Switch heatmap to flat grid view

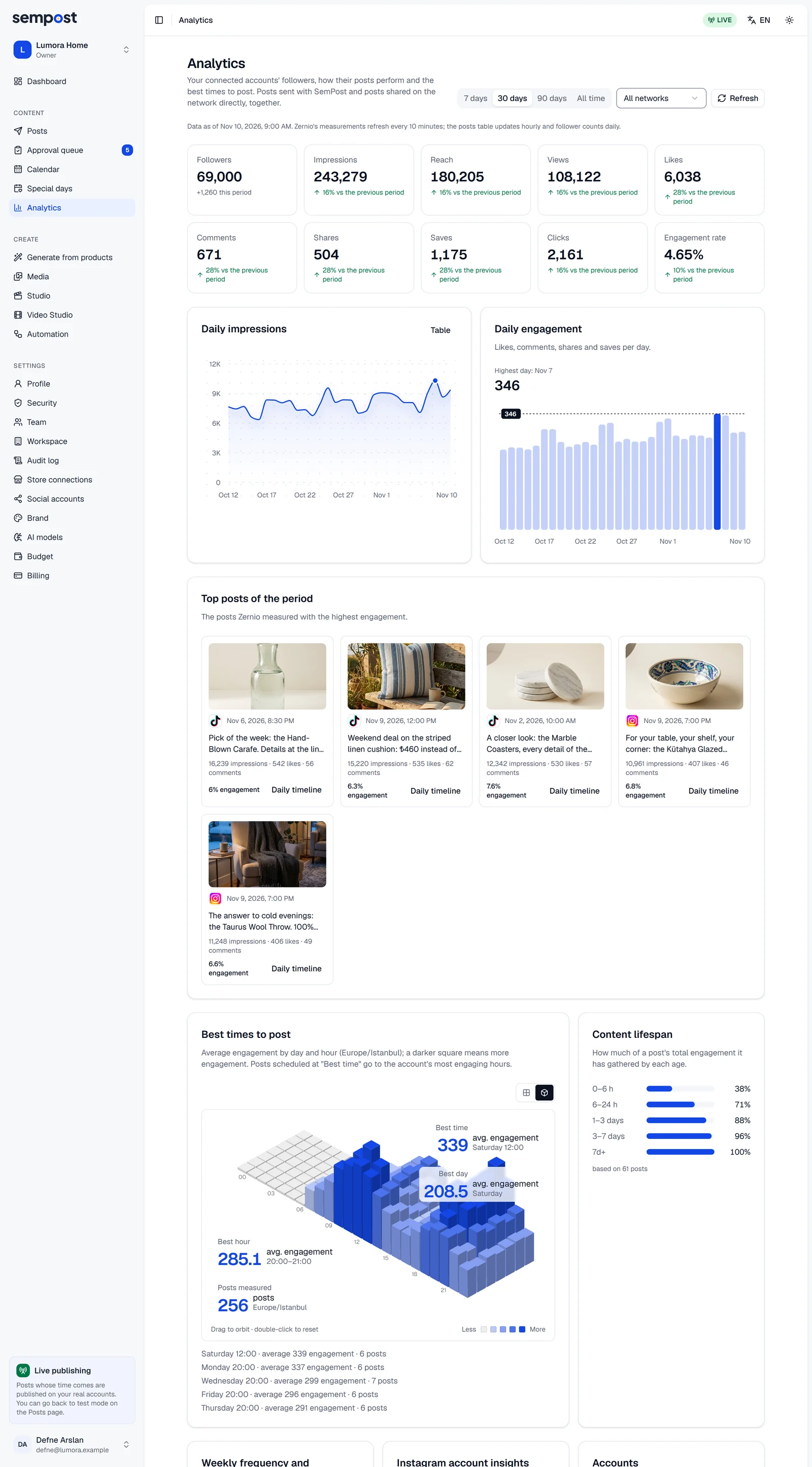click(x=526, y=1093)
